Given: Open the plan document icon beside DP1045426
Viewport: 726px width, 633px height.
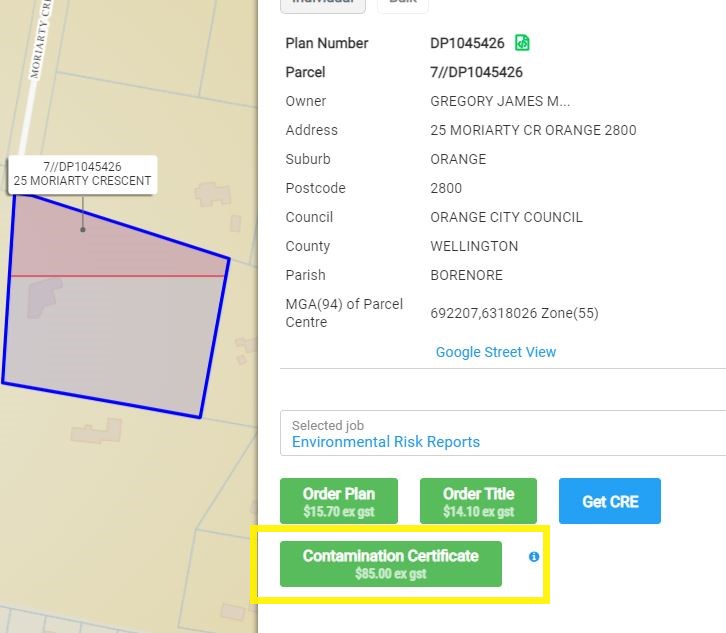Looking at the screenshot, I should (522, 43).
